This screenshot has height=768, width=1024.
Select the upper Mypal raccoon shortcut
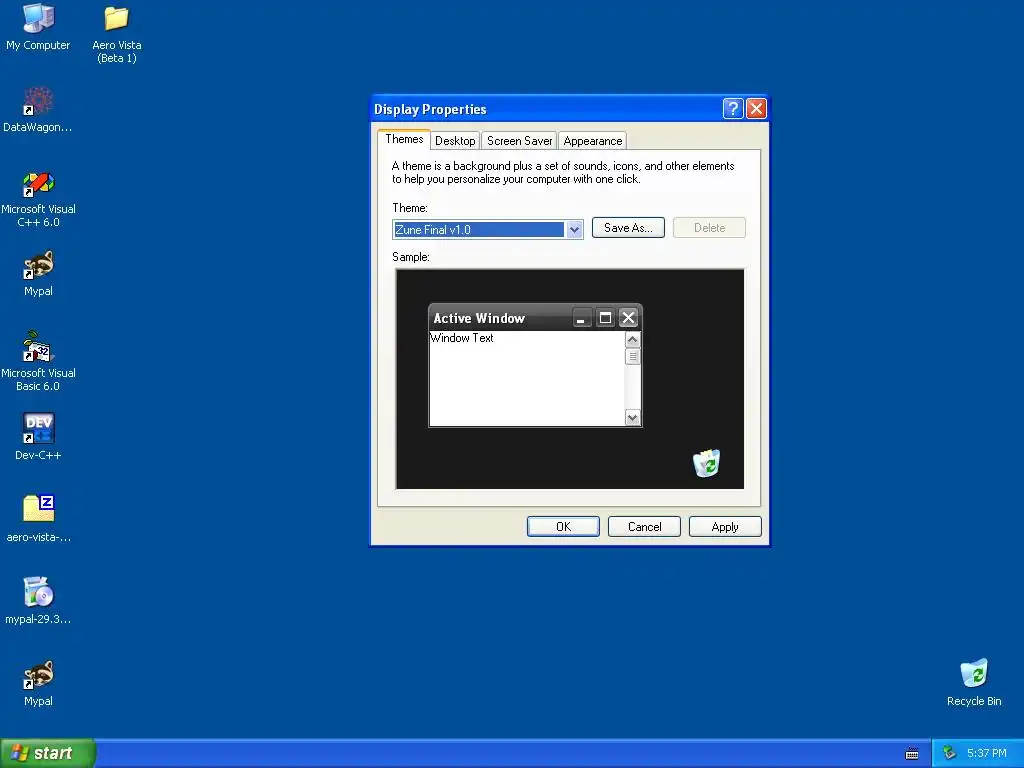[x=38, y=274]
